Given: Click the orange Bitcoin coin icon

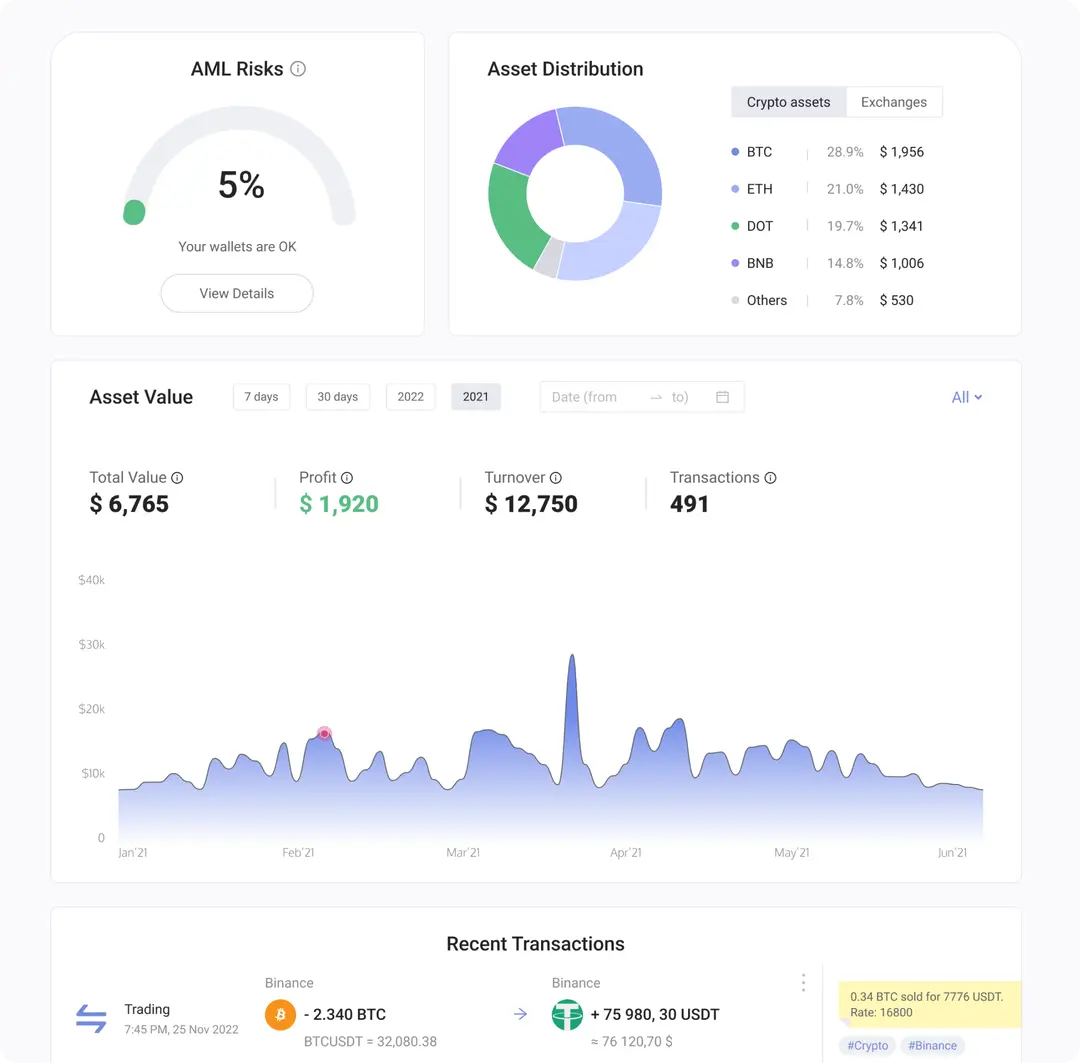Looking at the screenshot, I should click(280, 1015).
